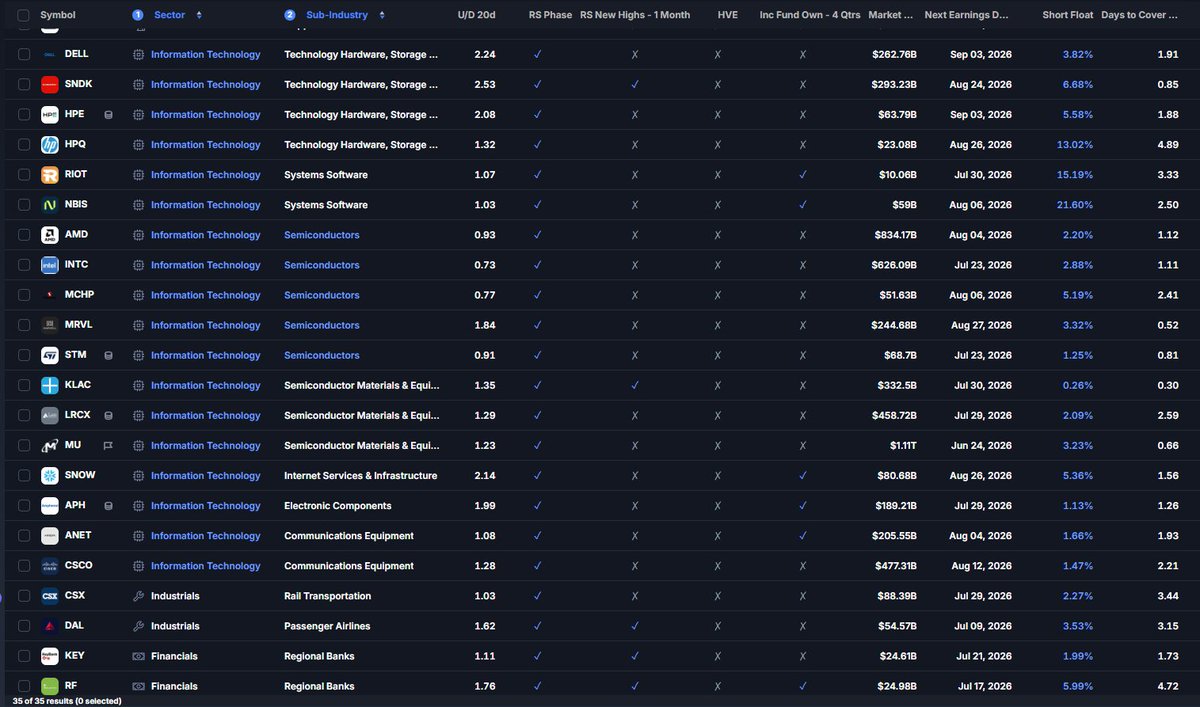The height and width of the screenshot is (707, 1200).
Task: Check the DELL row checkbox
Action: (x=24, y=55)
